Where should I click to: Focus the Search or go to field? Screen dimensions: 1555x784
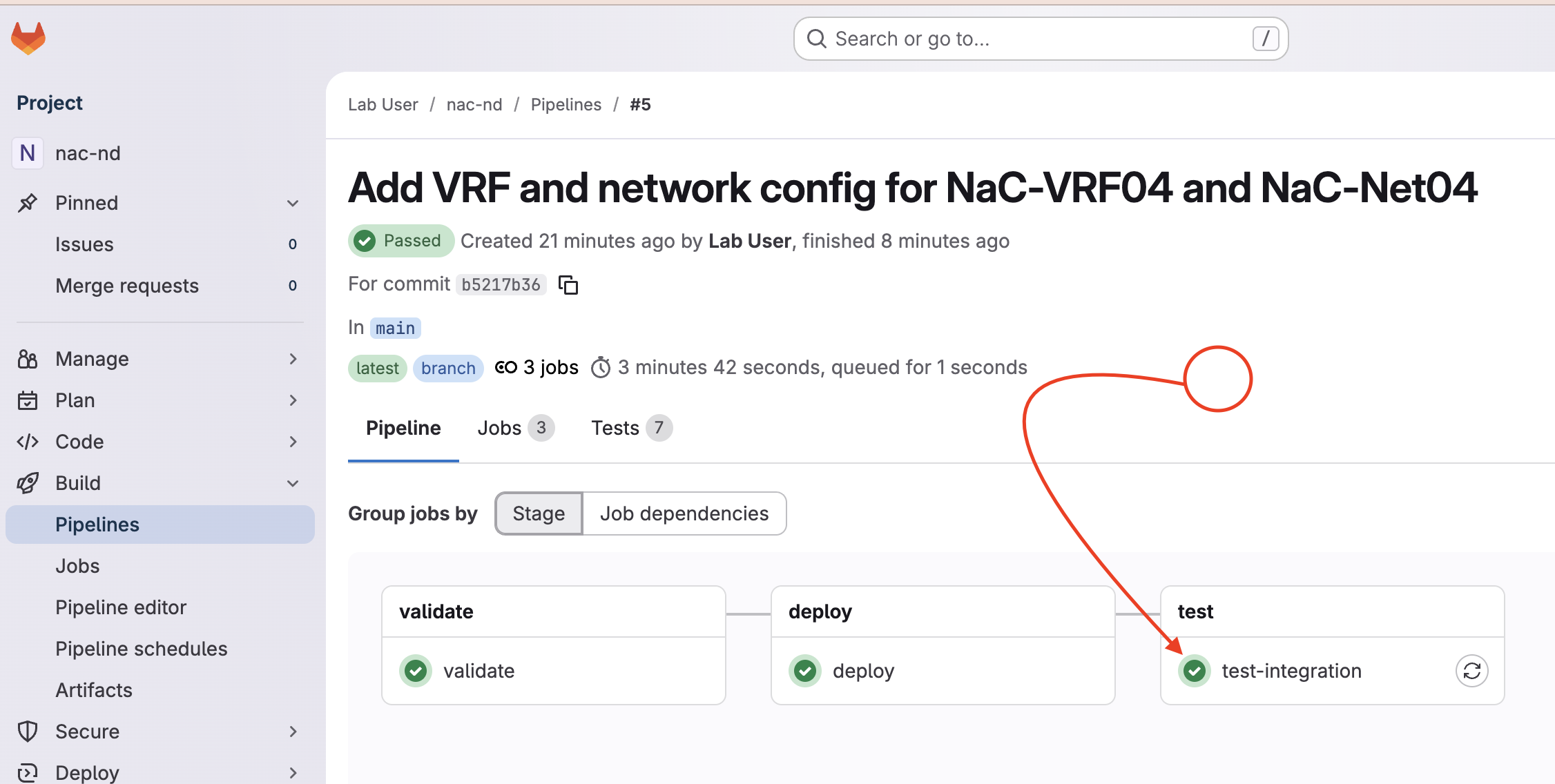point(1041,39)
